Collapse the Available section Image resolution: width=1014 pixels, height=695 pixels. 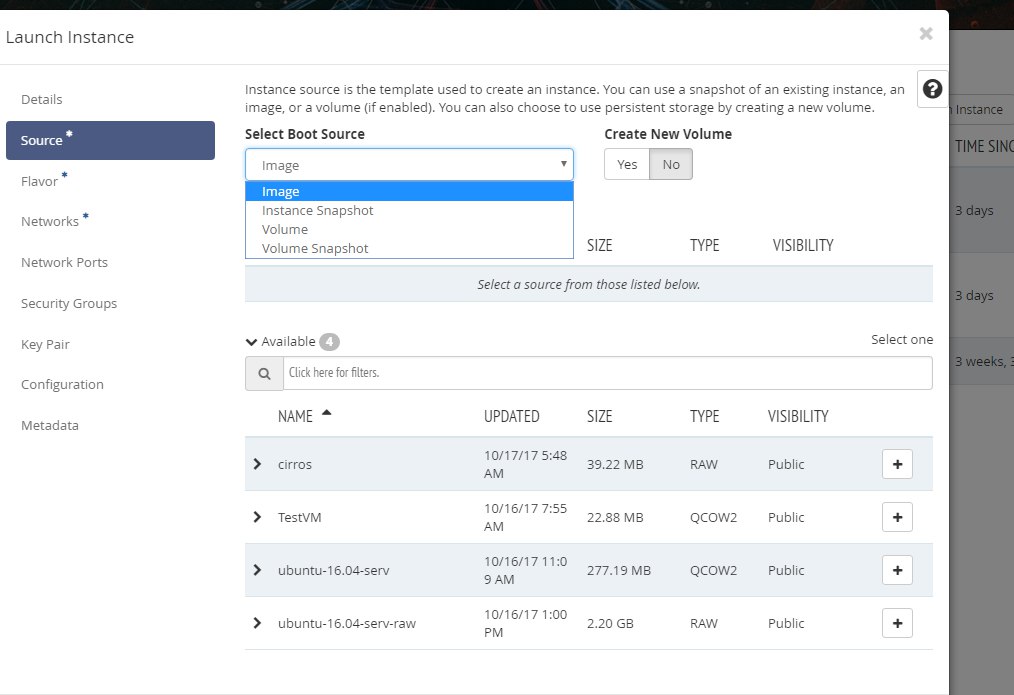251,342
